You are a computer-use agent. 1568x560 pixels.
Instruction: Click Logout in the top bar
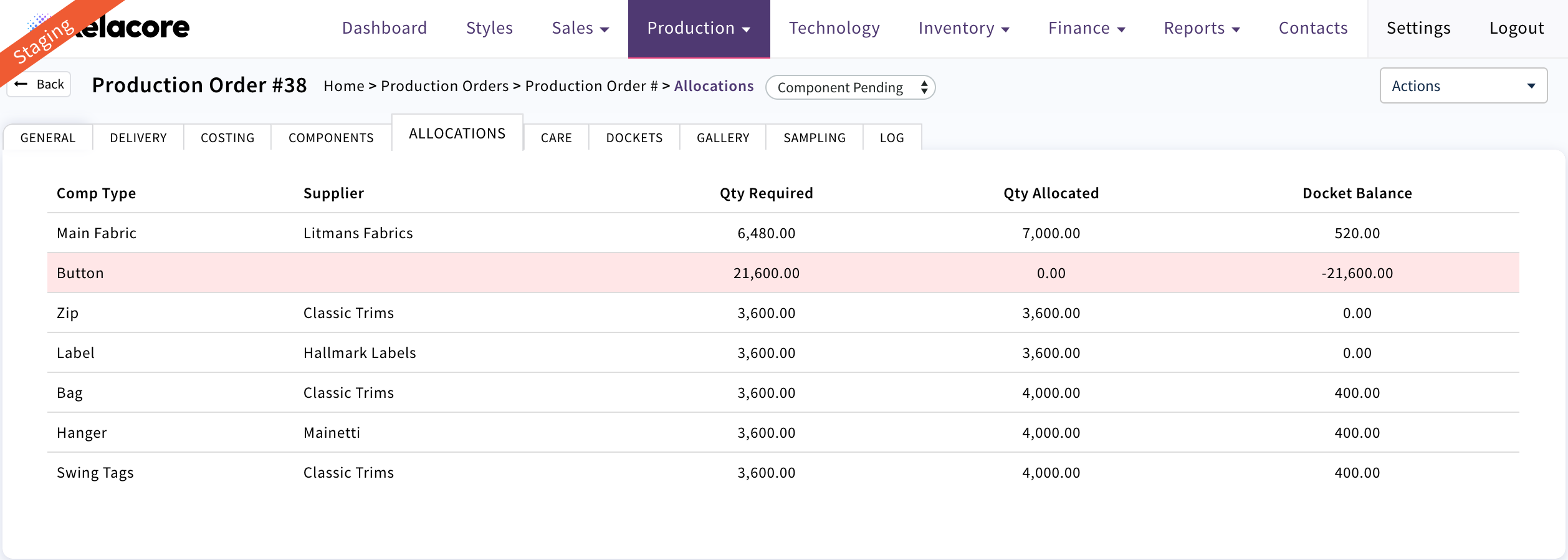point(1516,28)
